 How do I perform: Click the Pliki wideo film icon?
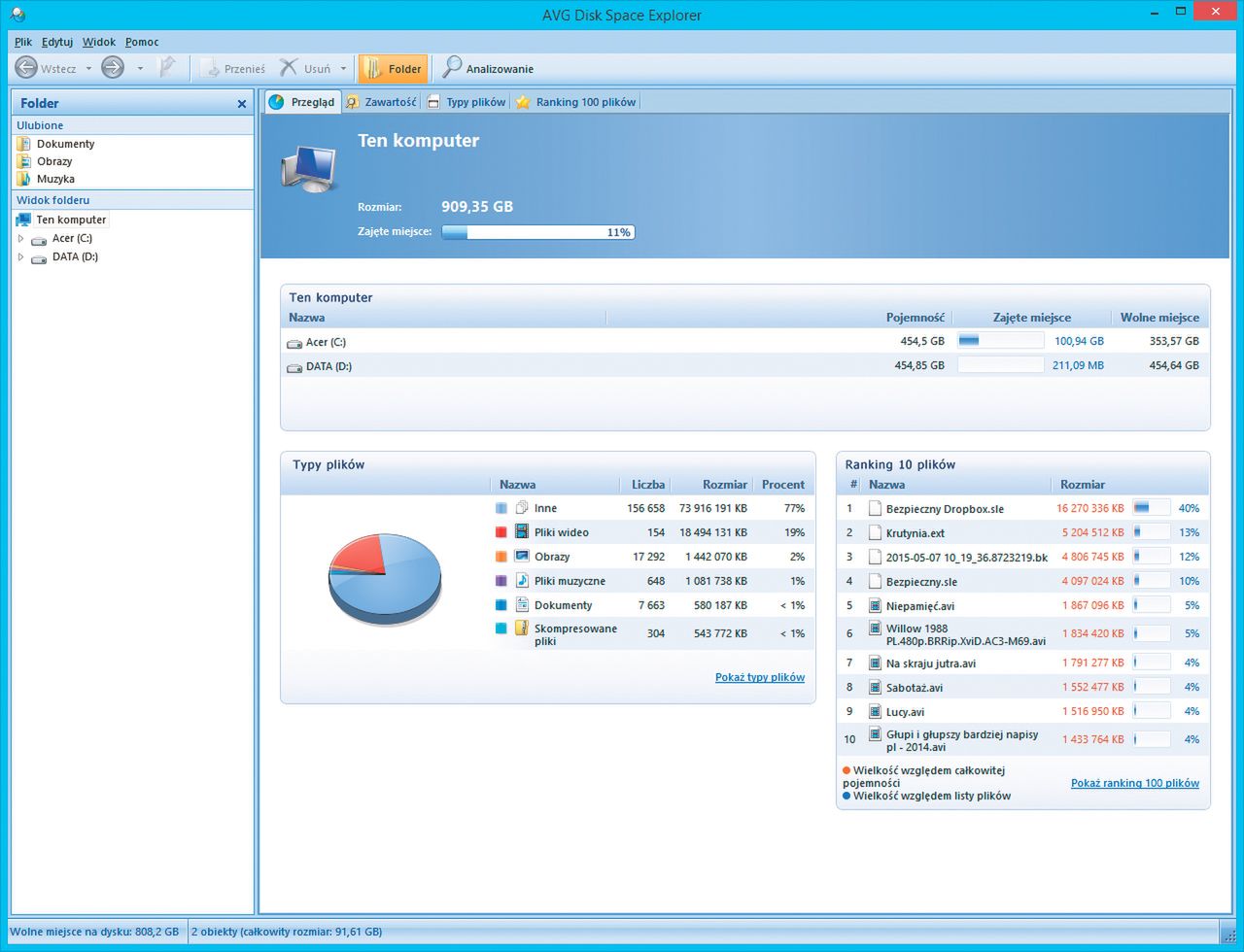coord(522,531)
